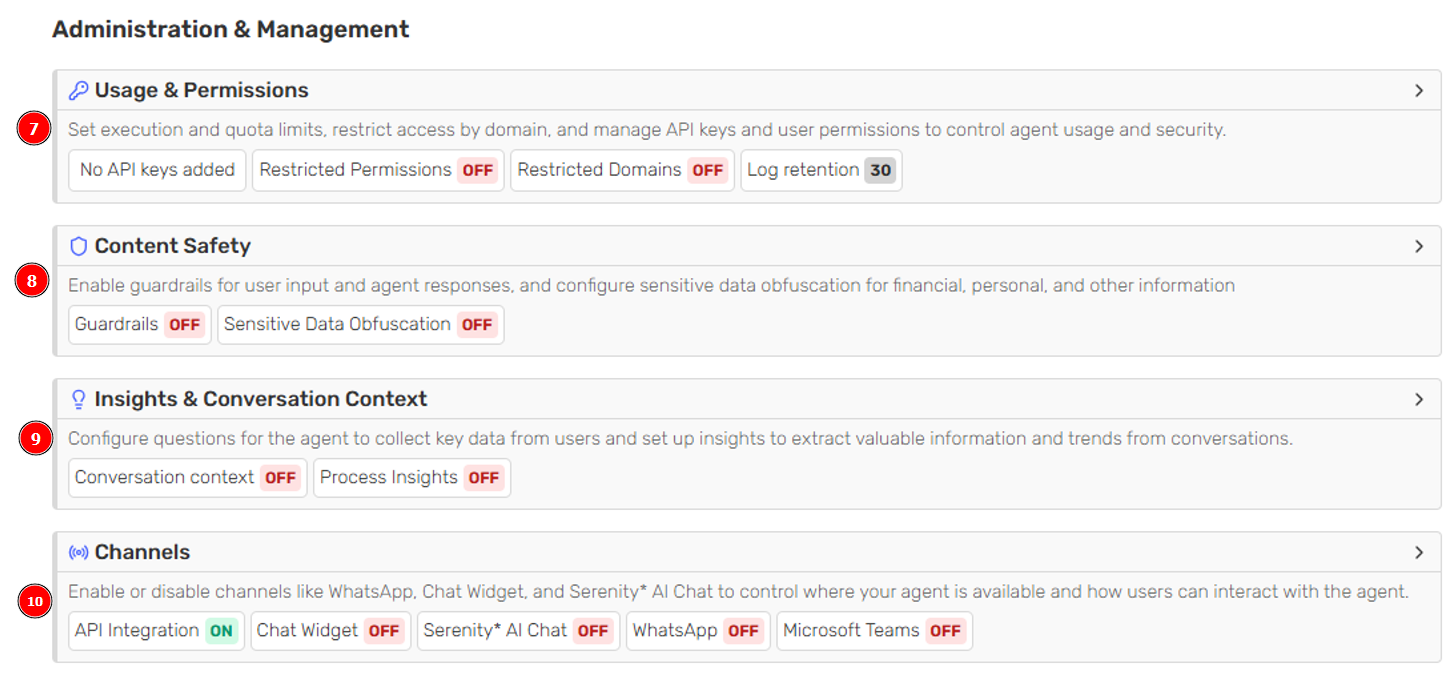This screenshot has height=682, width=1456.
Task: Toggle the Guardrails OFF badge
Action: 184,325
